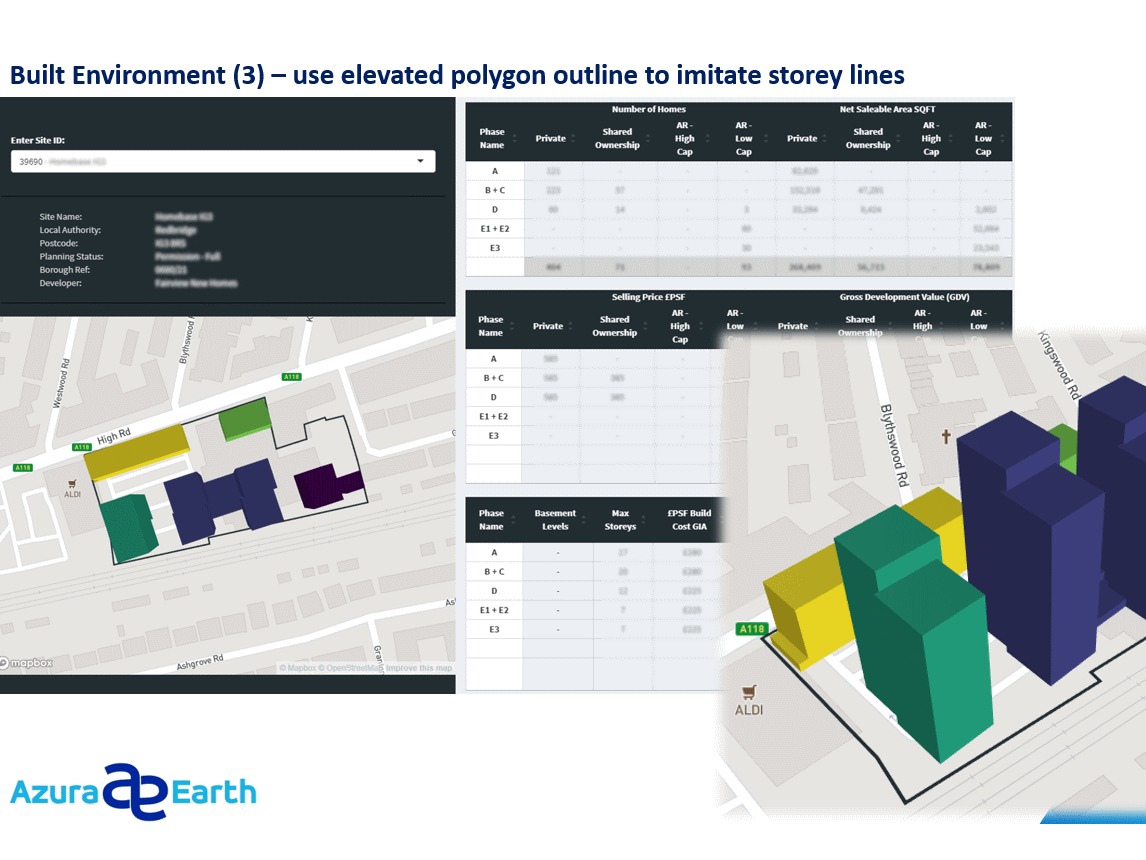
Task: Select row E3 in the Max Storeys table
Action: click(x=491, y=629)
